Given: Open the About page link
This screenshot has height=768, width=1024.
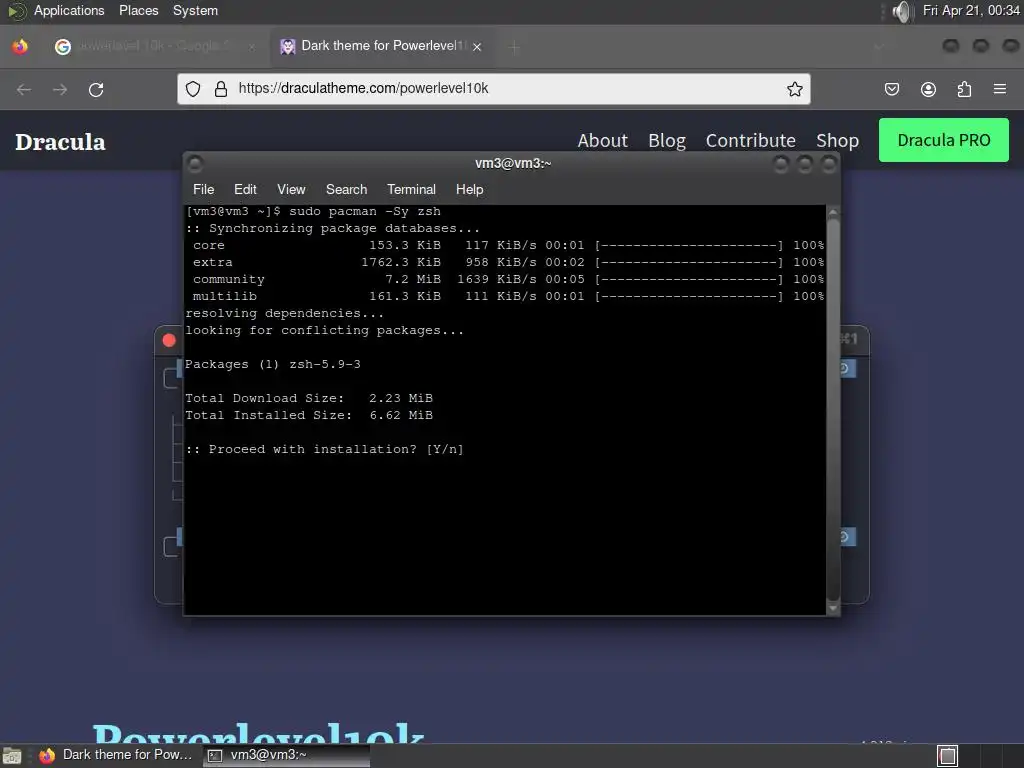Looking at the screenshot, I should pyautogui.click(x=602, y=140).
